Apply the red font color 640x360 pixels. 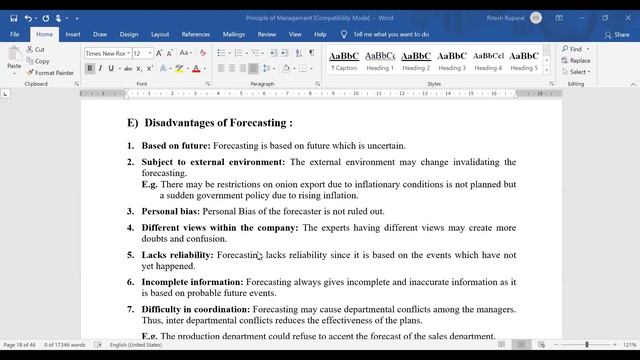point(196,69)
